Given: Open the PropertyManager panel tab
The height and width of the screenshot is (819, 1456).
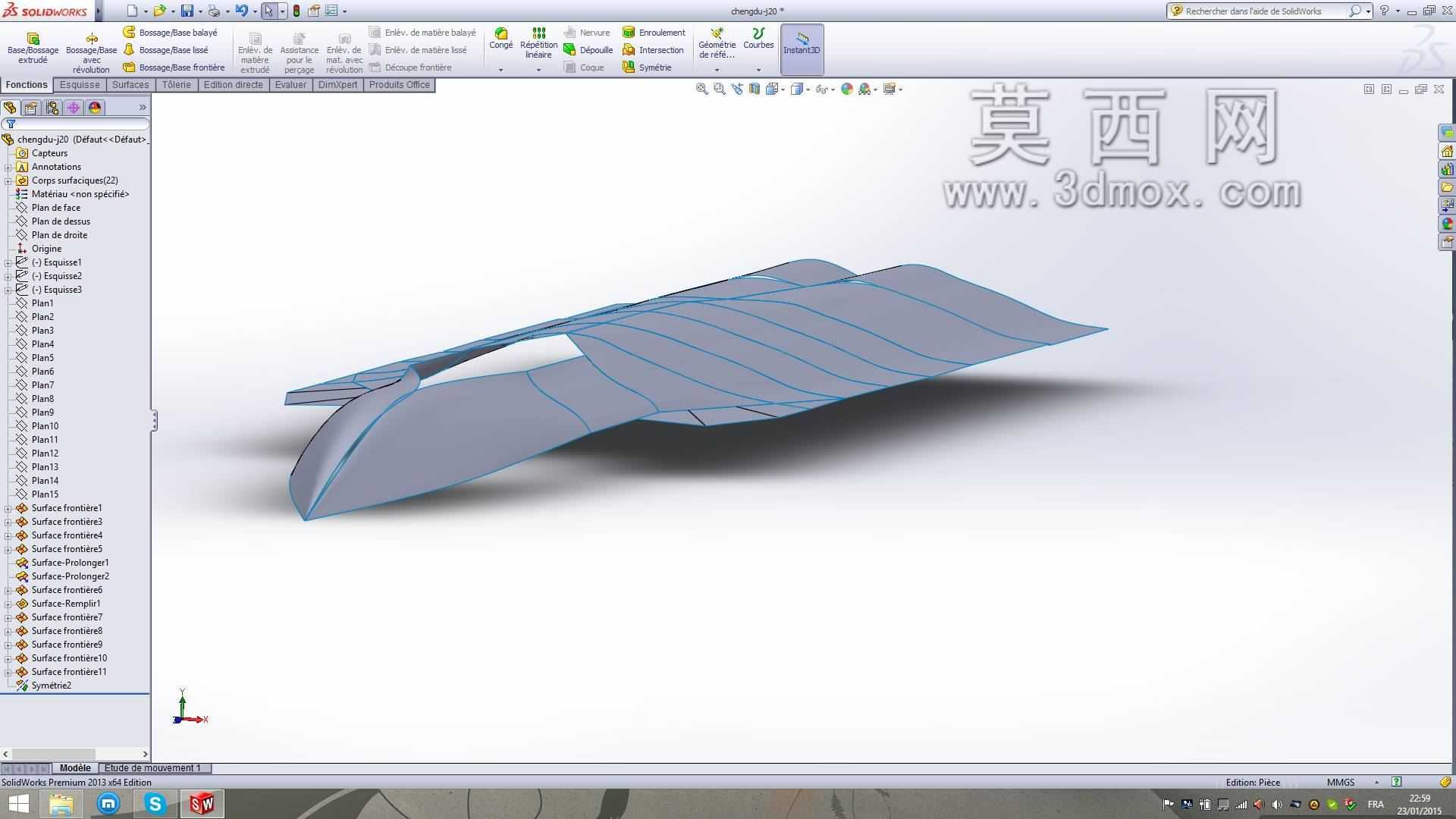Looking at the screenshot, I should 31,108.
